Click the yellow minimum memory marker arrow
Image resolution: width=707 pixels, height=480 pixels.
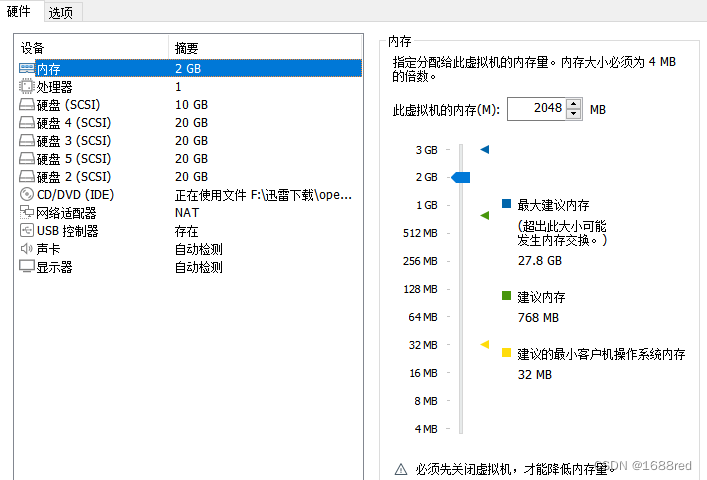pos(485,344)
